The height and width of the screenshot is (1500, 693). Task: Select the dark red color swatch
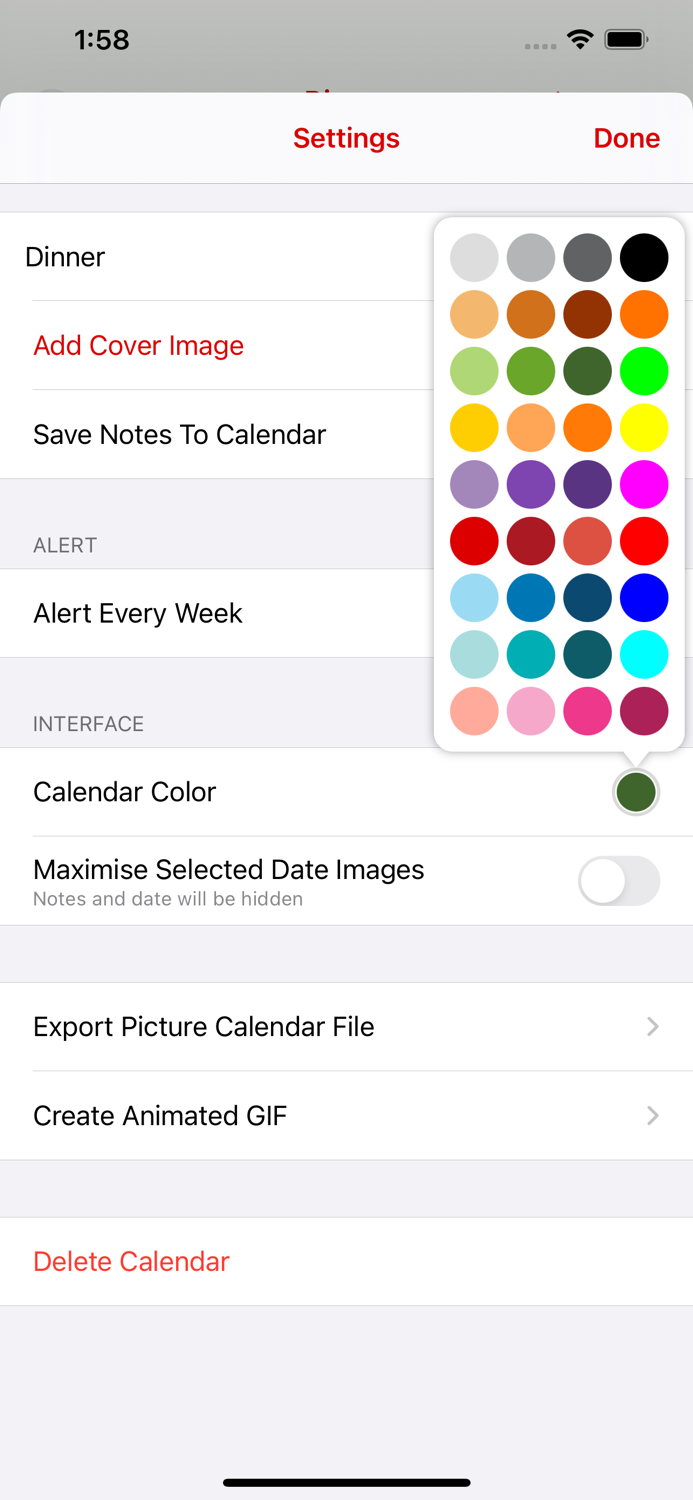coord(531,541)
